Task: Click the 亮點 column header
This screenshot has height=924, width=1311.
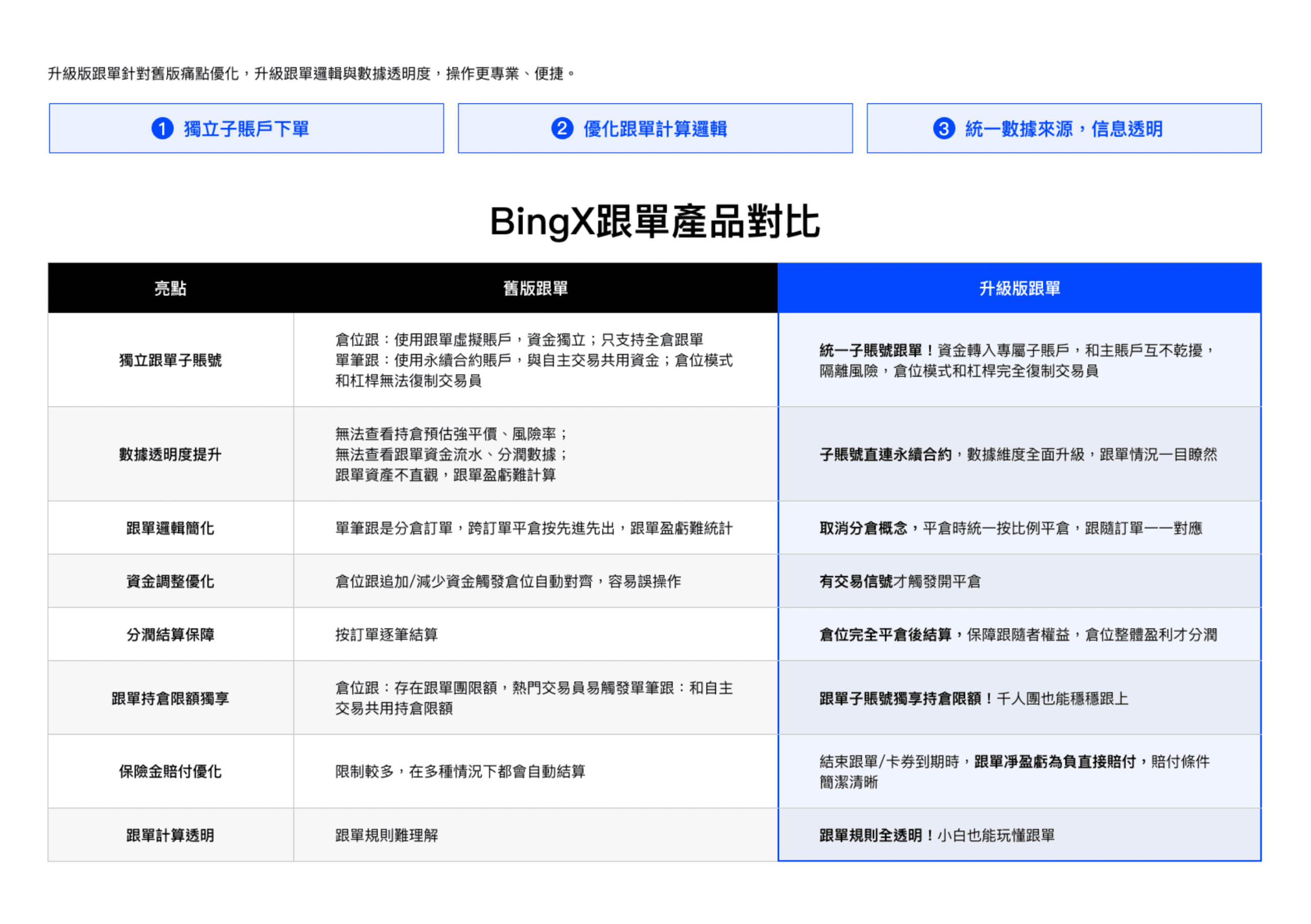Action: click(170, 288)
